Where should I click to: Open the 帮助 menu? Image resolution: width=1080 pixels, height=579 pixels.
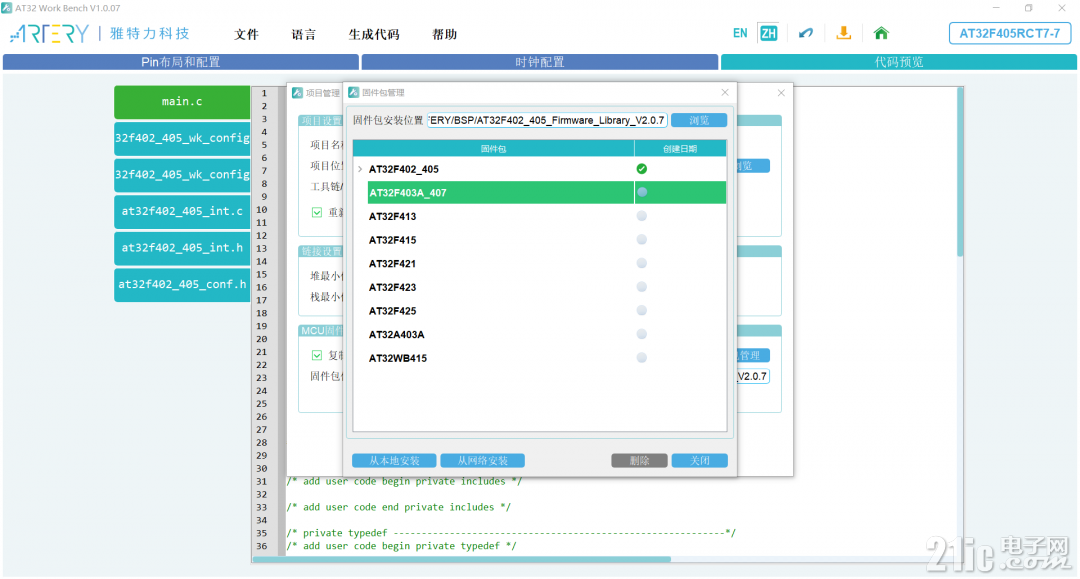point(444,34)
